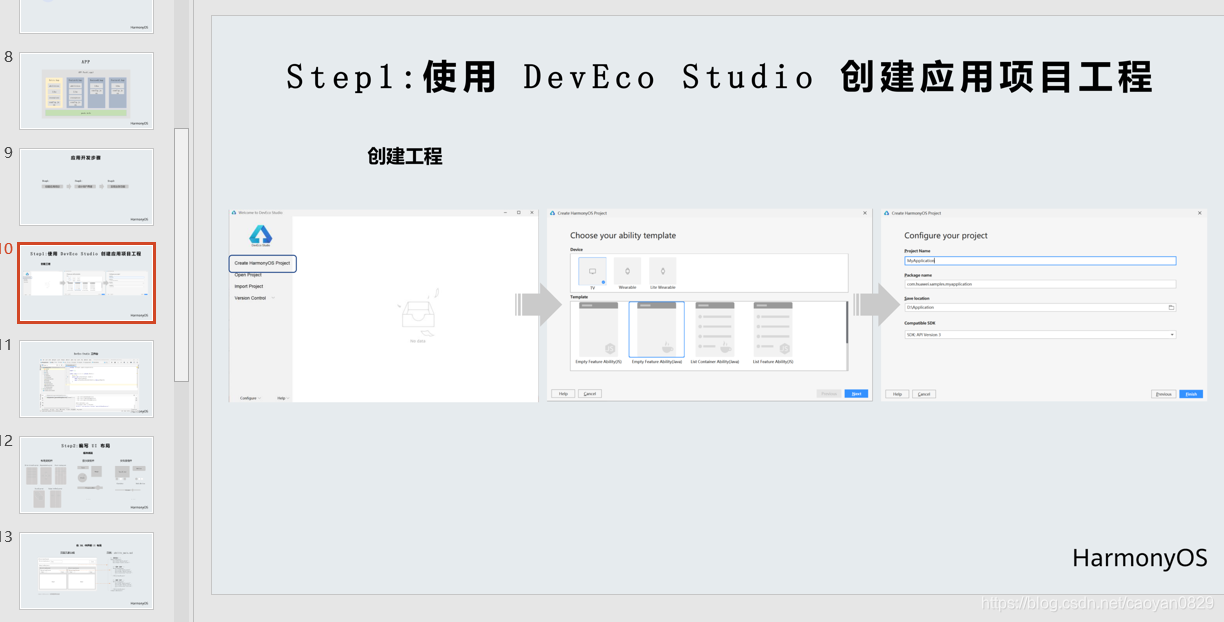The image size is (1224, 622).
Task: Select slide 13 thumbnail
Action: point(86,571)
